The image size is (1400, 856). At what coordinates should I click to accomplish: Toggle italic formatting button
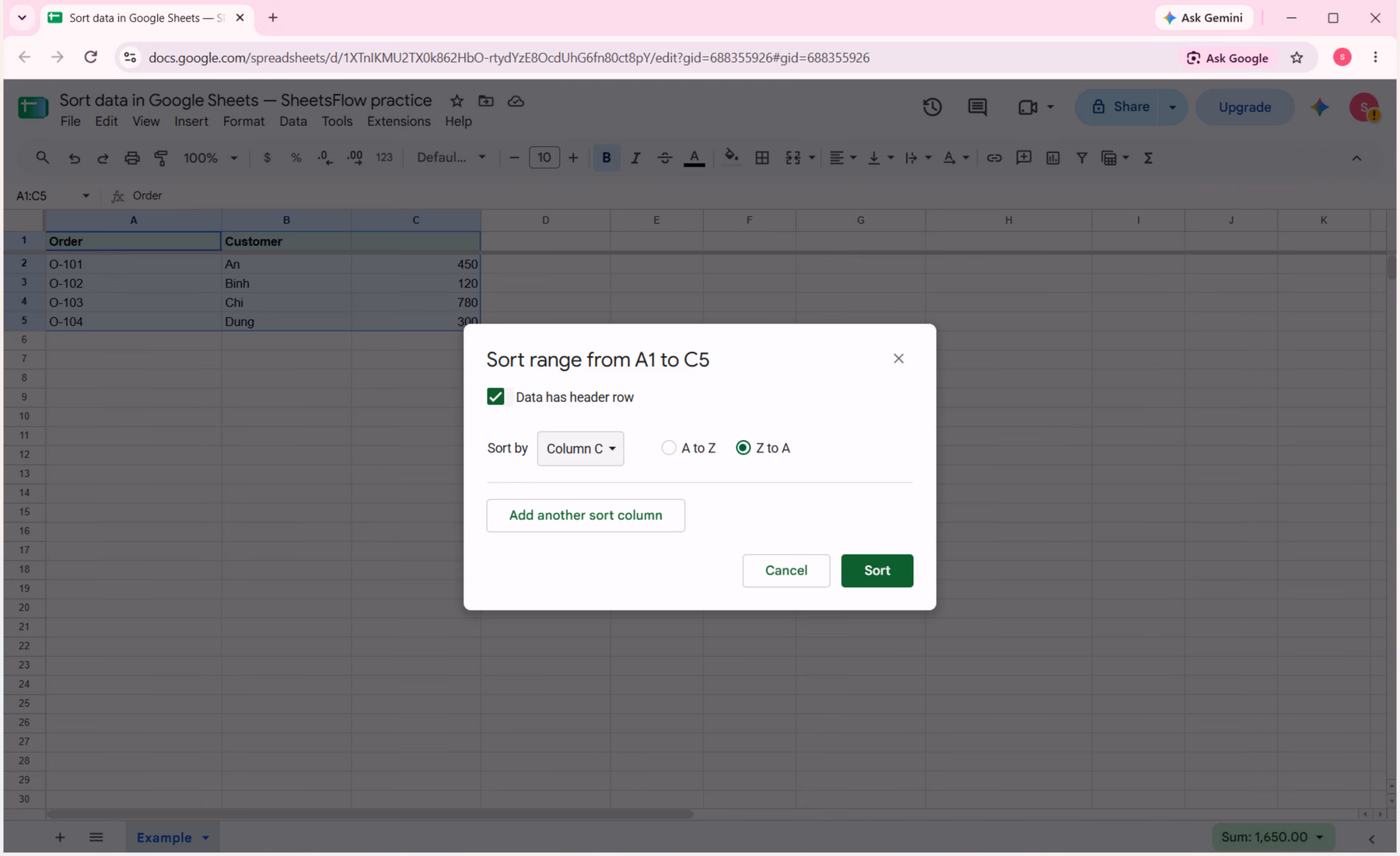click(x=635, y=158)
